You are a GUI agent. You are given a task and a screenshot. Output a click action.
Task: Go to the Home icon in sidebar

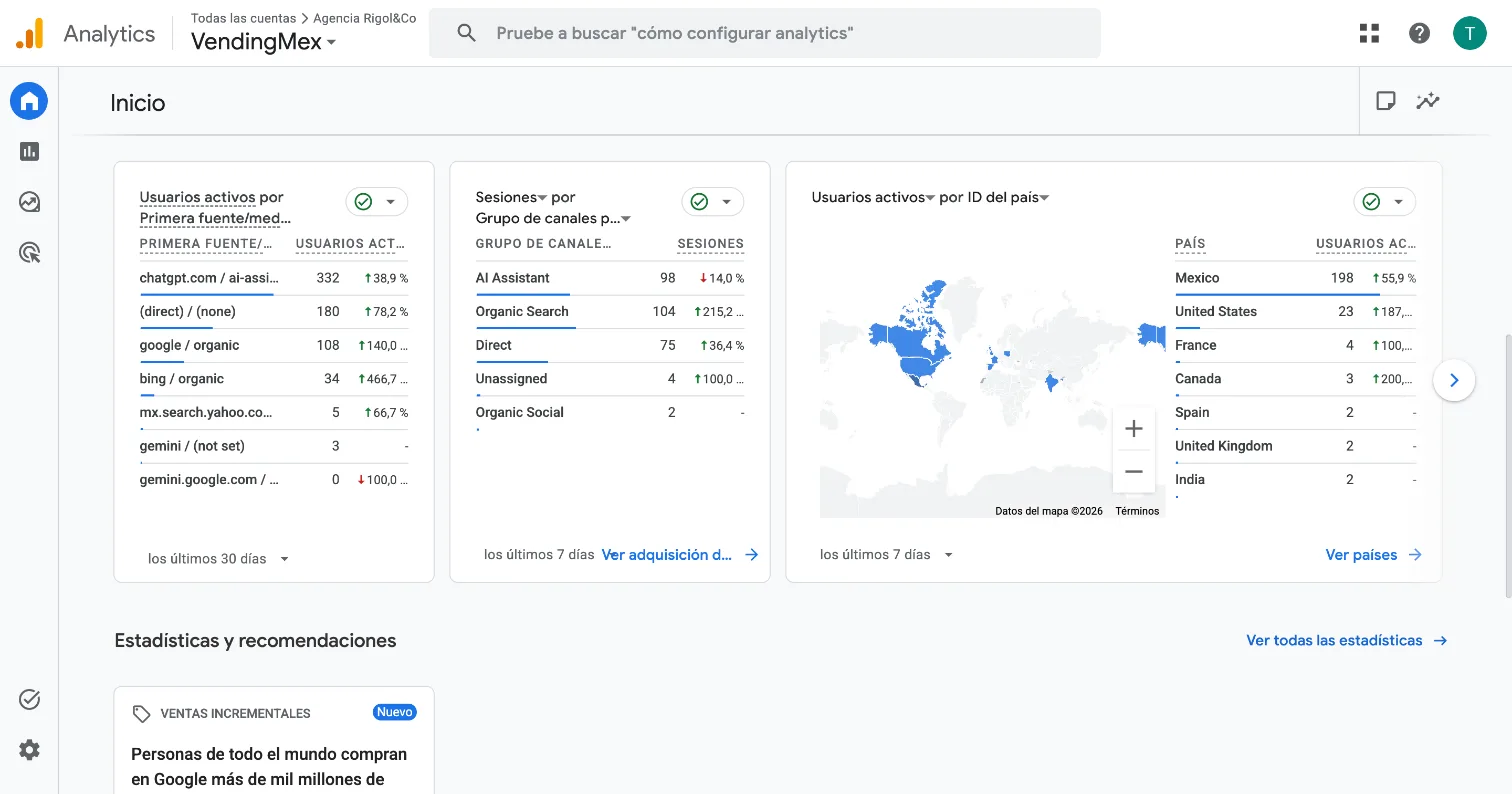click(29, 101)
